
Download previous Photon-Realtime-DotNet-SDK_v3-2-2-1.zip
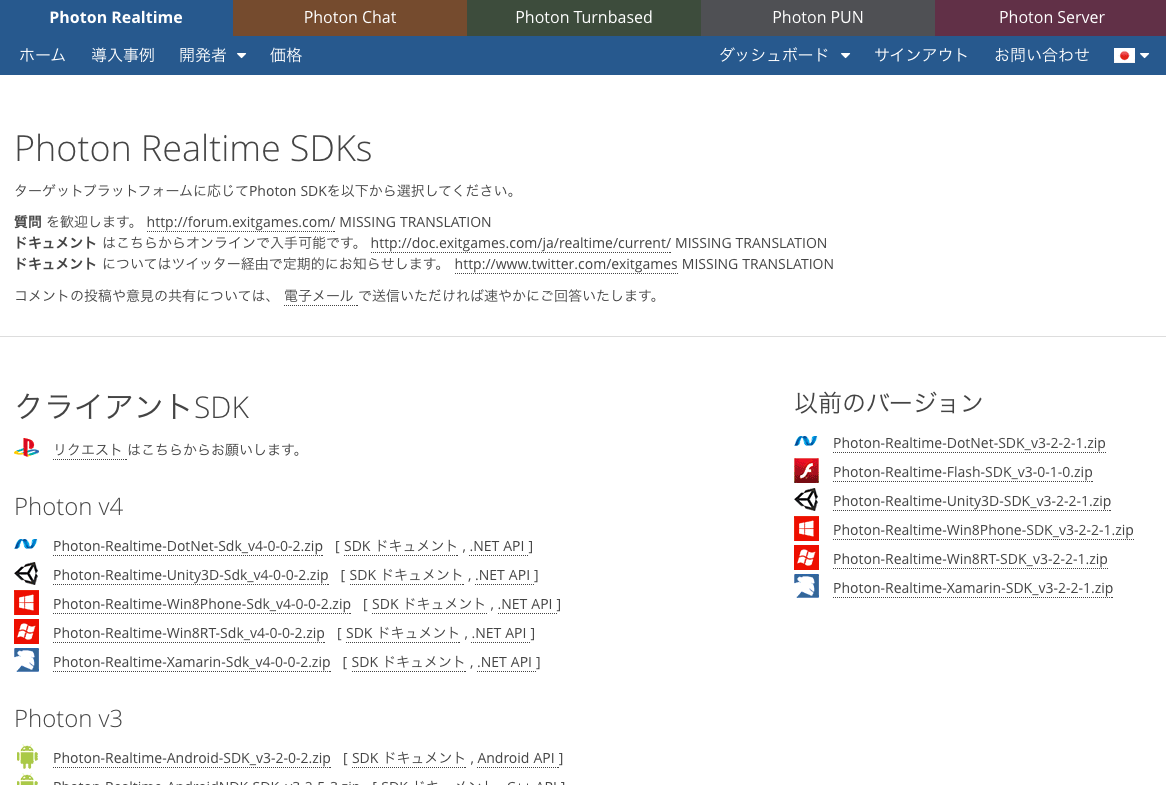(969, 444)
